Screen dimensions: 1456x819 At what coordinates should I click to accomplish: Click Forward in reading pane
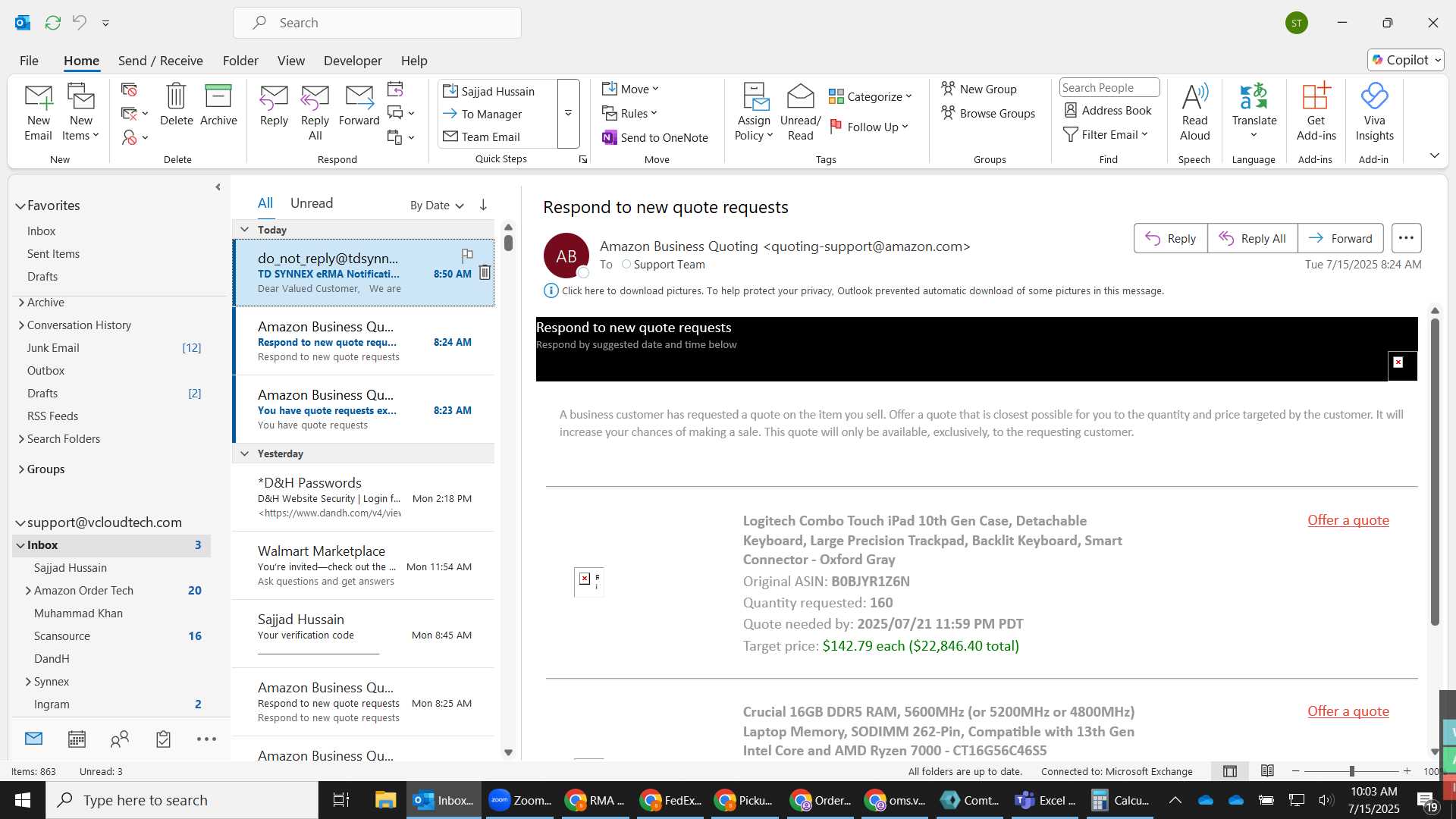[x=1340, y=238]
